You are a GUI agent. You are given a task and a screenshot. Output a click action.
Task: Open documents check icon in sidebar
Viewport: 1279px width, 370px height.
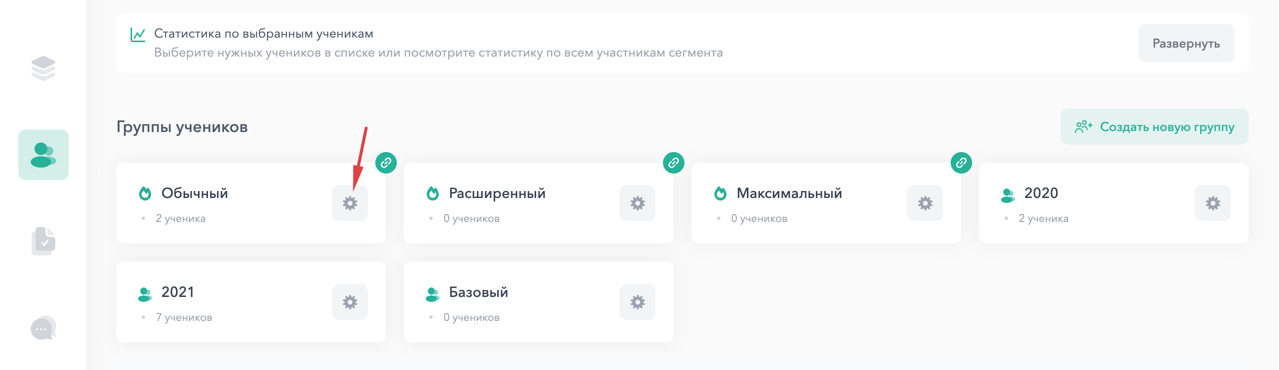(x=43, y=241)
